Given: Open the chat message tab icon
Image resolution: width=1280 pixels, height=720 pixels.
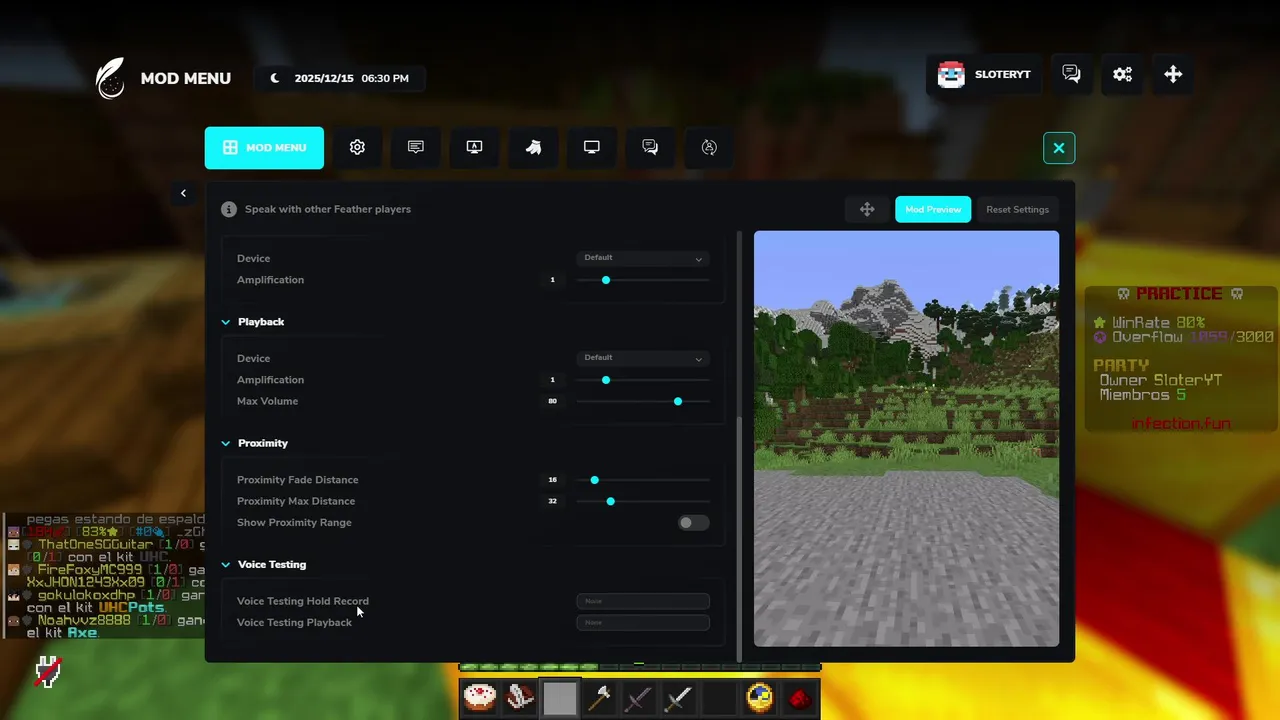Looking at the screenshot, I should coord(416,148).
